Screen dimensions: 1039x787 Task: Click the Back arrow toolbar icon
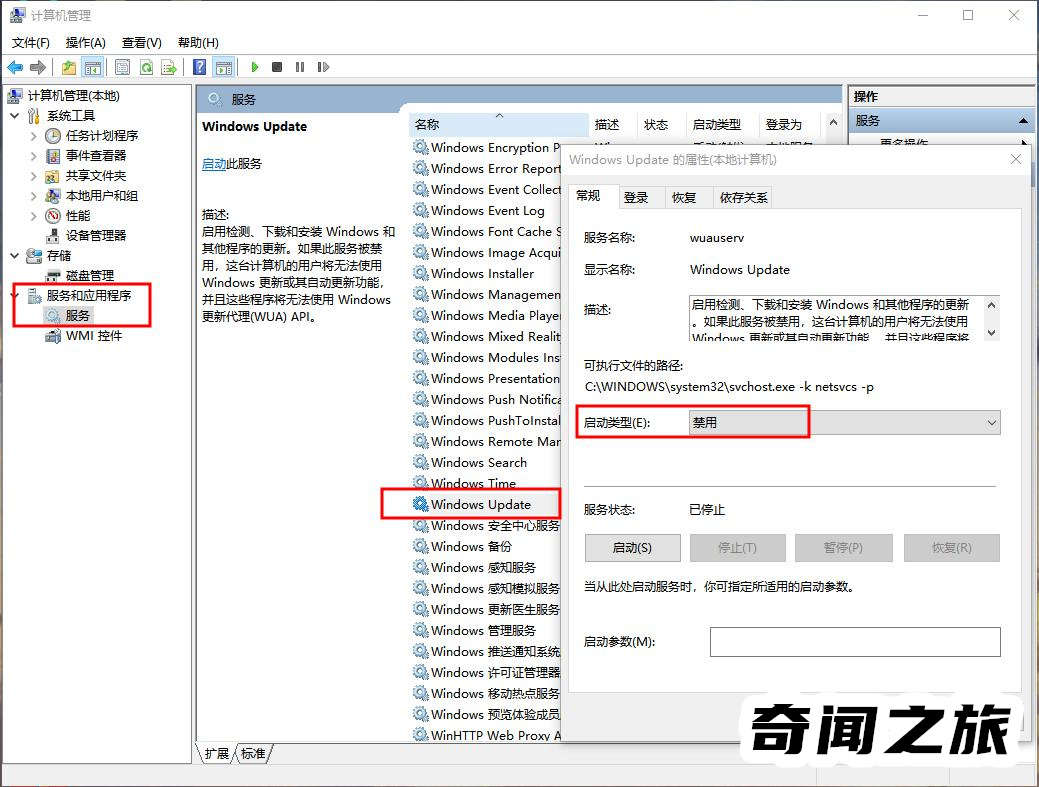pyautogui.click(x=15, y=67)
